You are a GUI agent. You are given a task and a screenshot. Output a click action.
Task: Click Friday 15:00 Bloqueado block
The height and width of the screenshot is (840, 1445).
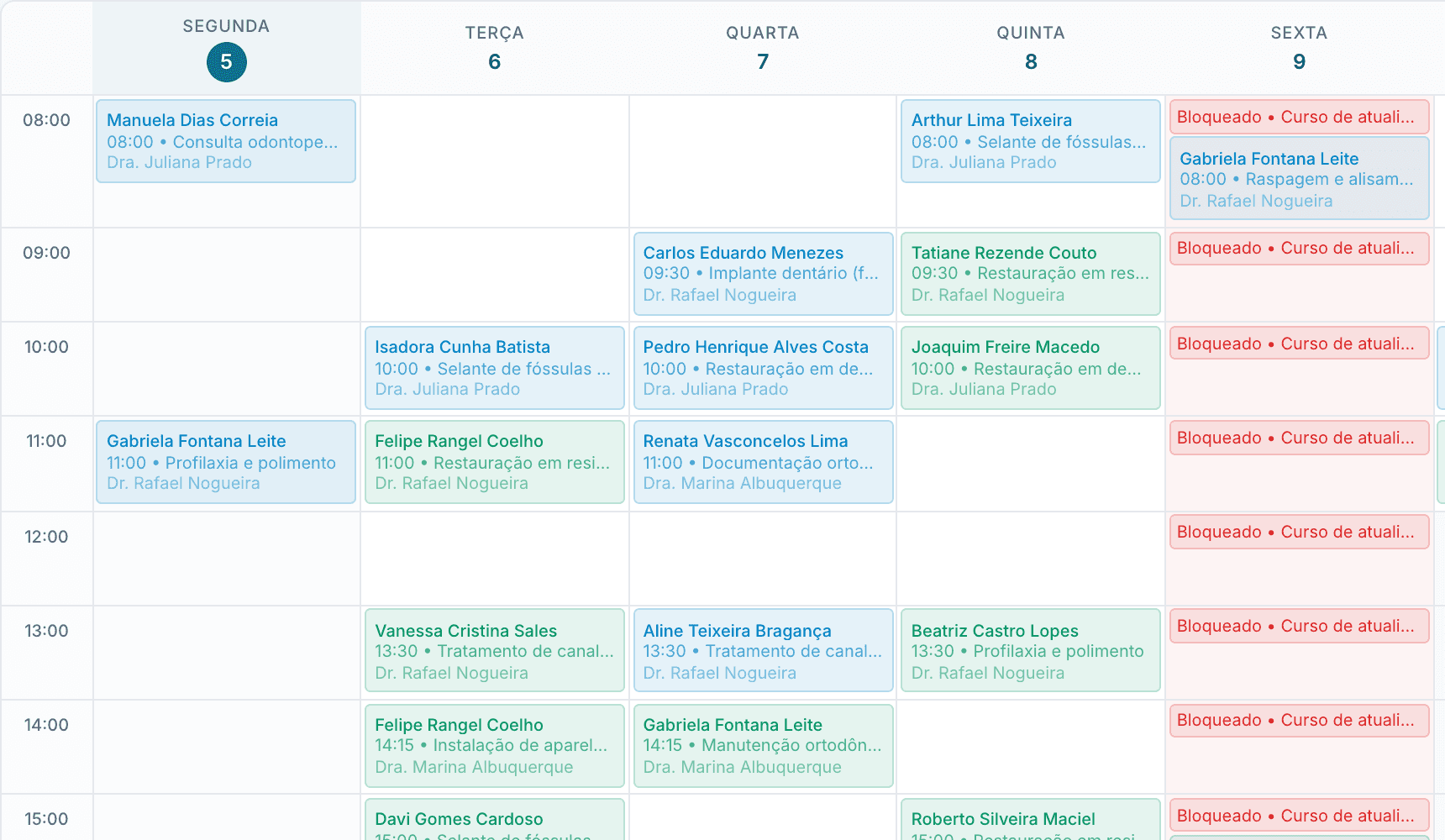(x=1299, y=815)
